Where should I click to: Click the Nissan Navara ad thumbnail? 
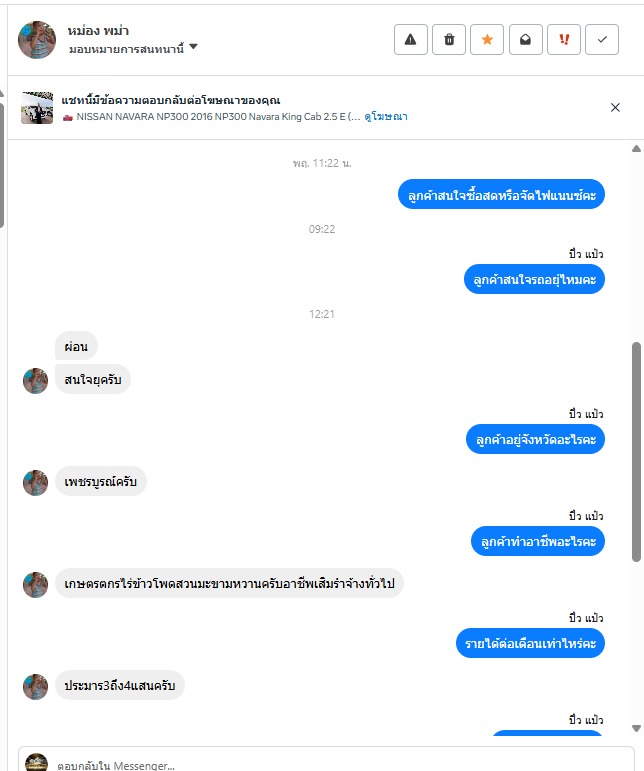(37, 108)
